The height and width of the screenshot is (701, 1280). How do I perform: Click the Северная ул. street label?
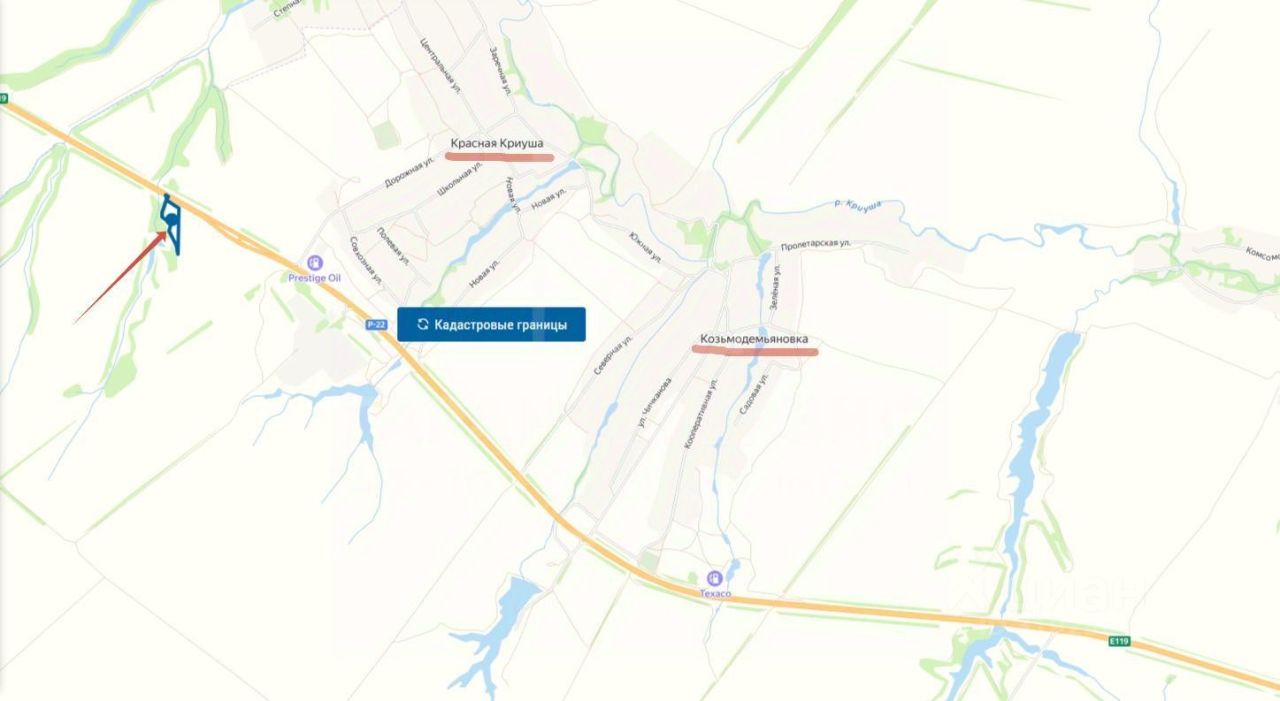coord(613,355)
